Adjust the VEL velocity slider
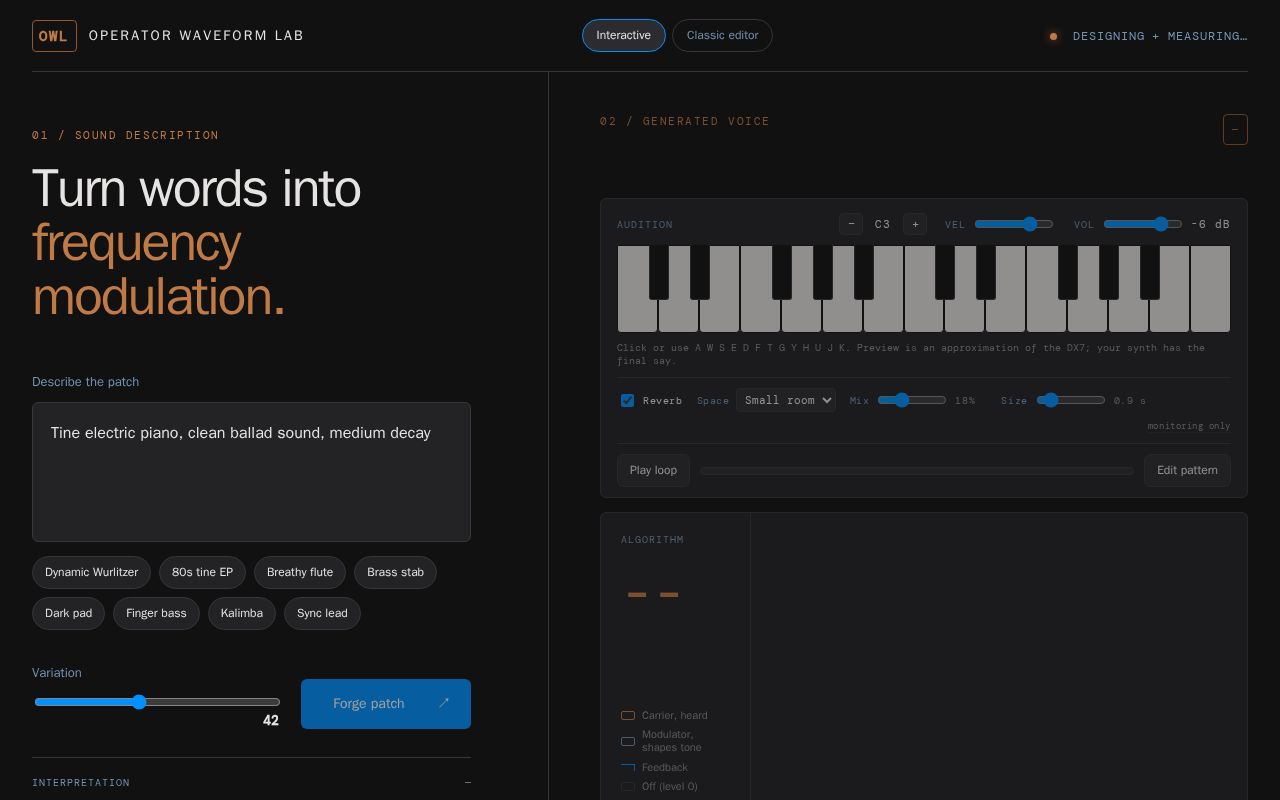This screenshot has width=1280, height=800. pyautogui.click(x=1014, y=224)
